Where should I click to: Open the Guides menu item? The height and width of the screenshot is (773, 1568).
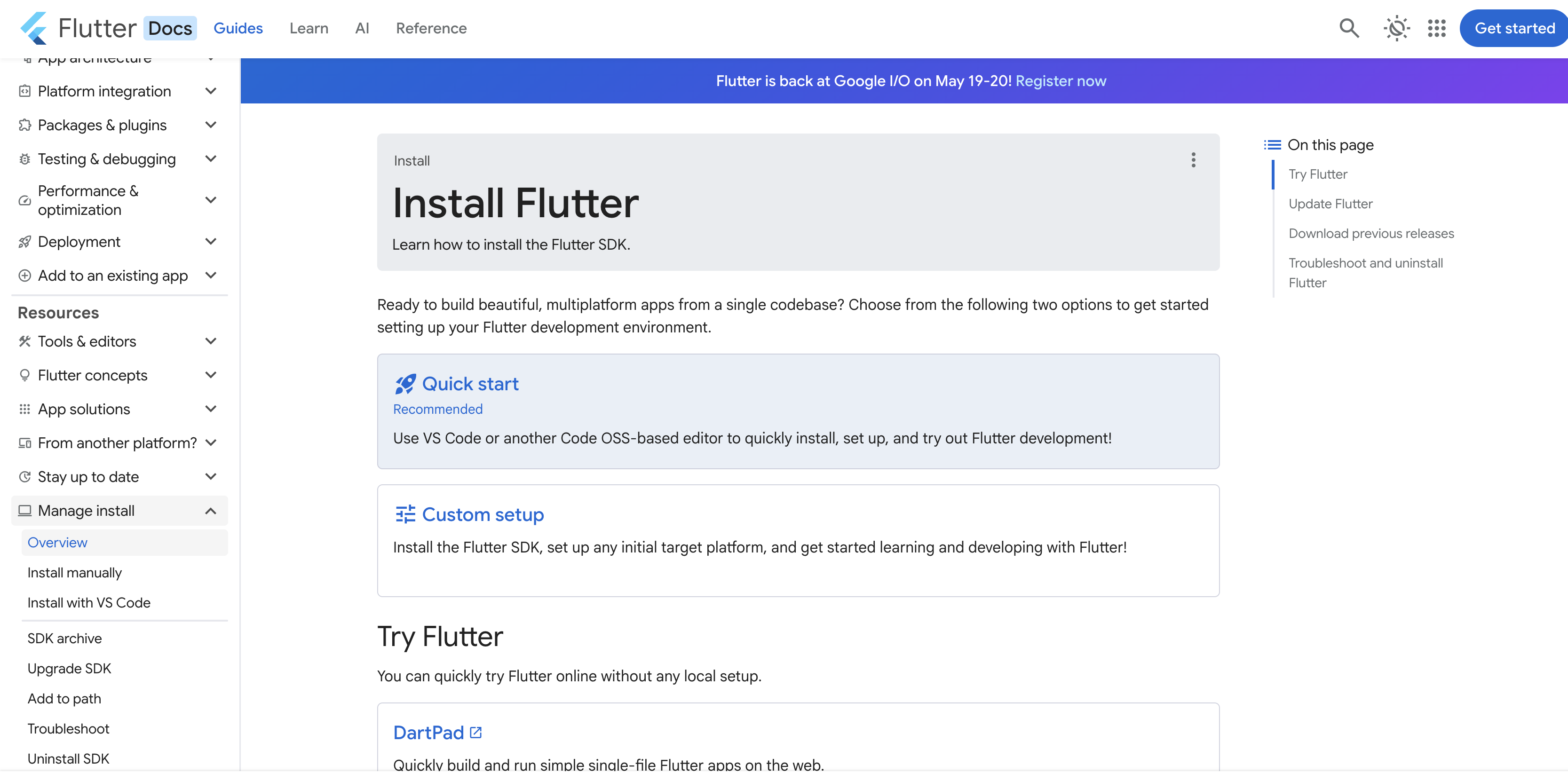tap(238, 28)
